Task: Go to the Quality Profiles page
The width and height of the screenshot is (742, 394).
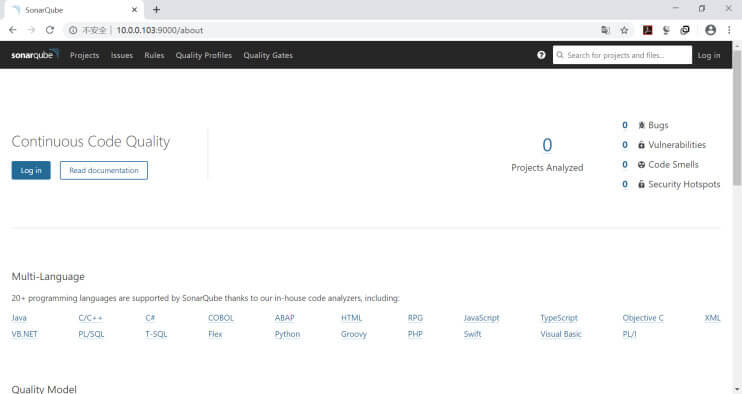Action: (x=204, y=55)
